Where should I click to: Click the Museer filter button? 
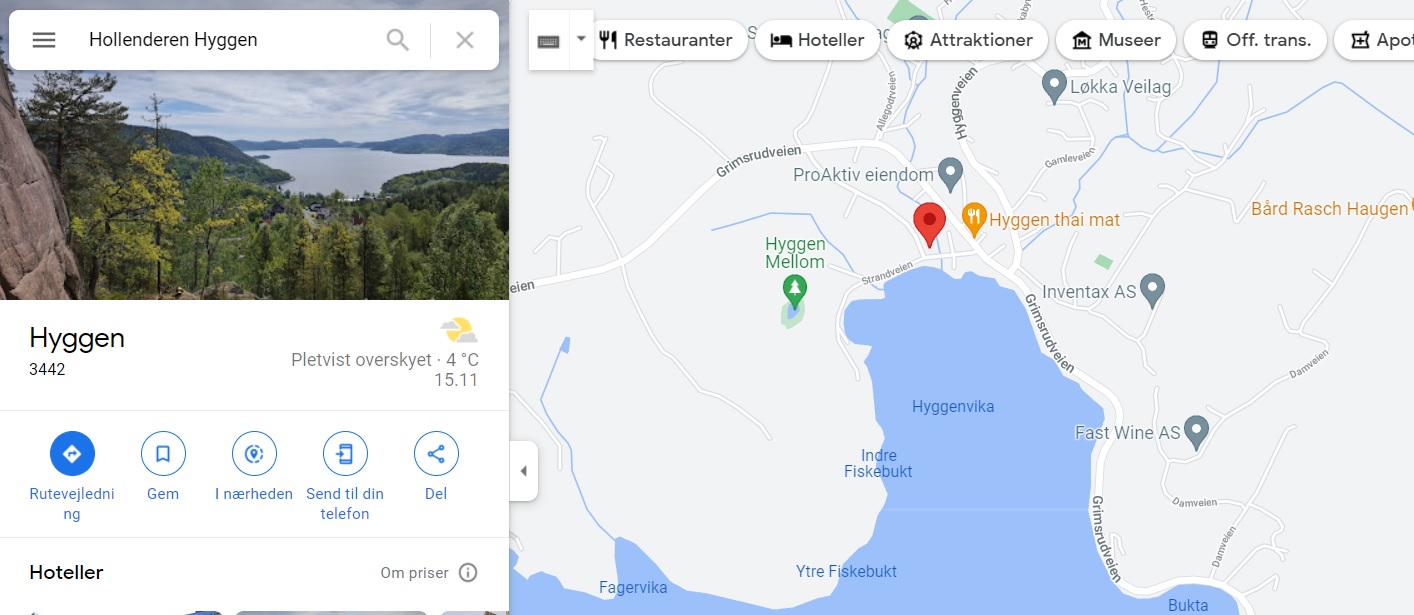tap(1116, 40)
